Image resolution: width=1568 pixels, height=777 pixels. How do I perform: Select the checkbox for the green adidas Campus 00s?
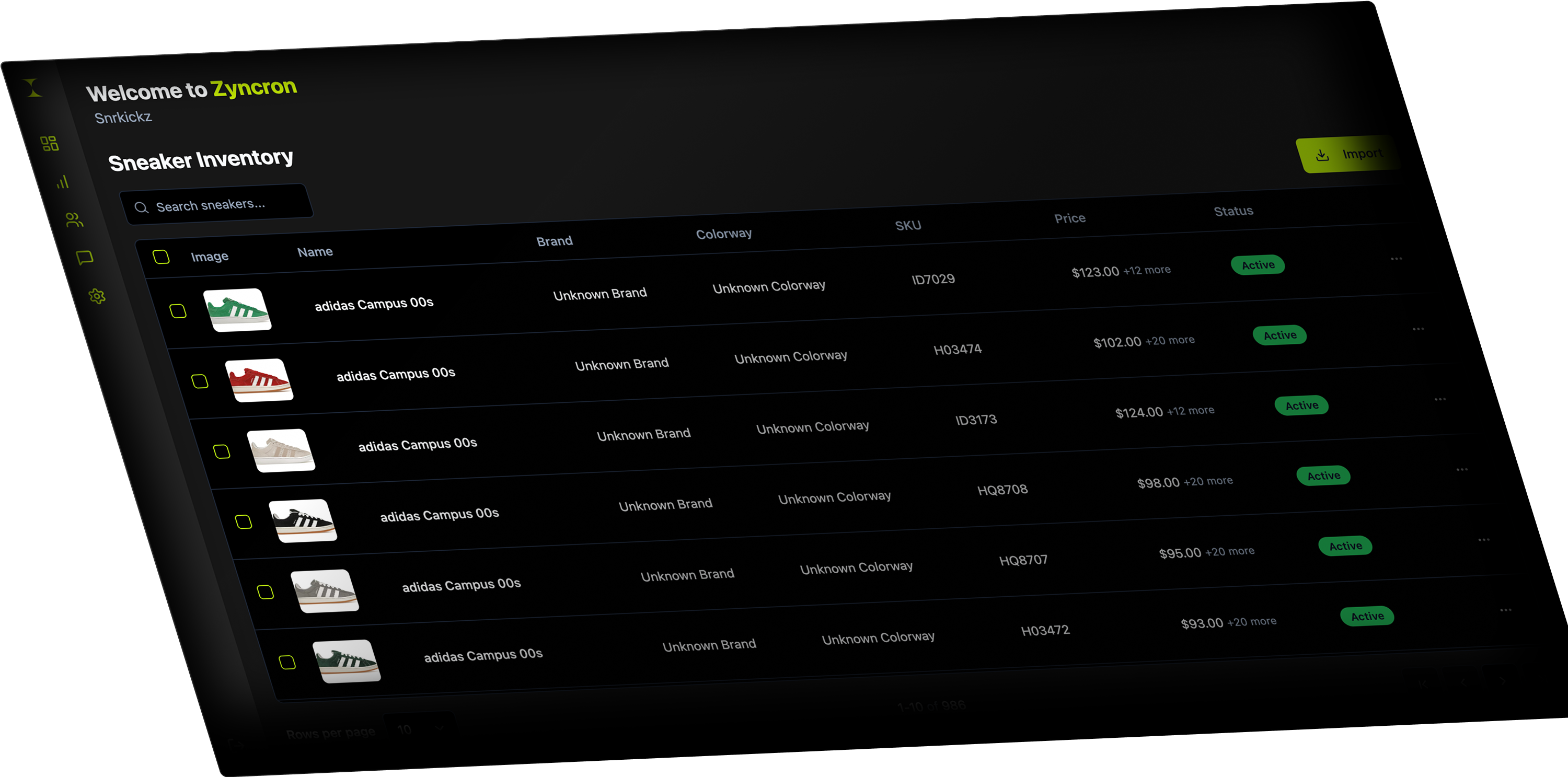pos(179,310)
